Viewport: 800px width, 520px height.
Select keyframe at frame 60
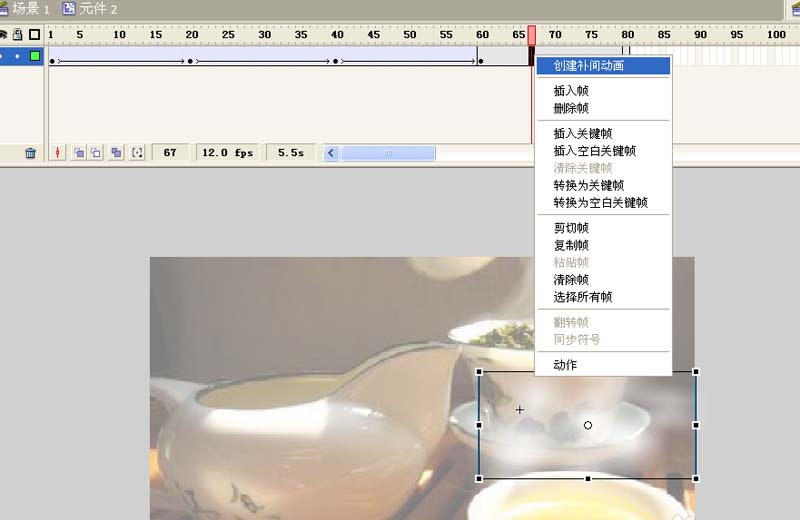tap(481, 61)
